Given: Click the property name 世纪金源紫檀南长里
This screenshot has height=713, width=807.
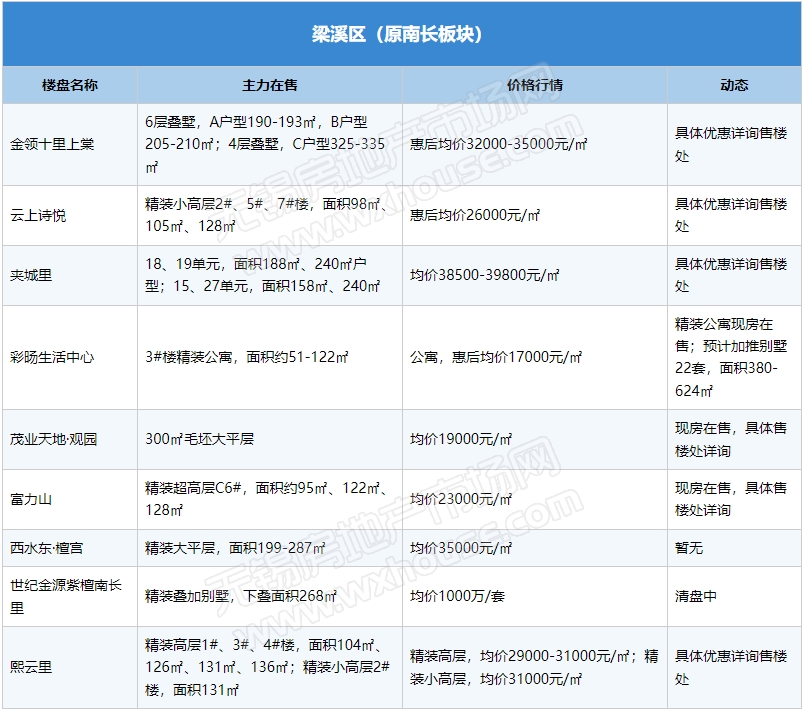Looking at the screenshot, I should tap(66, 597).
